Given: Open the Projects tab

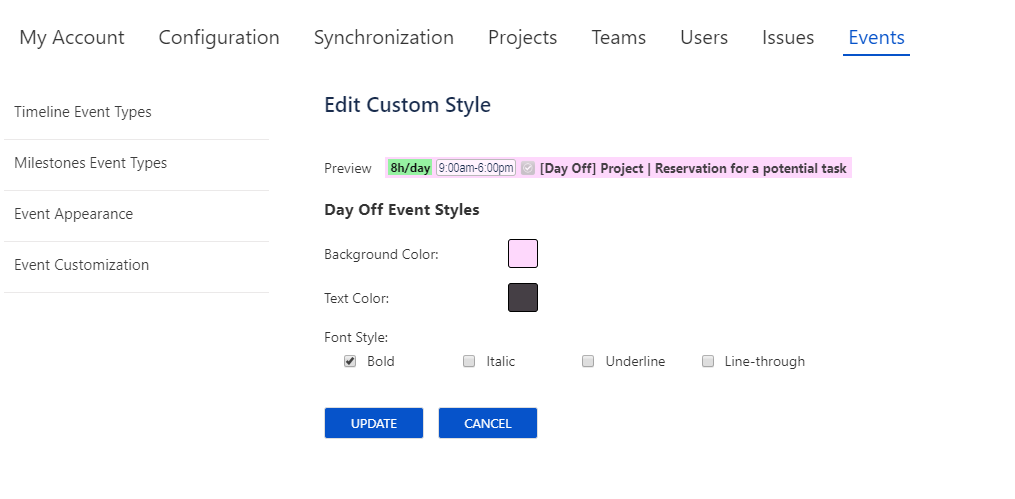Looking at the screenshot, I should (x=522, y=38).
